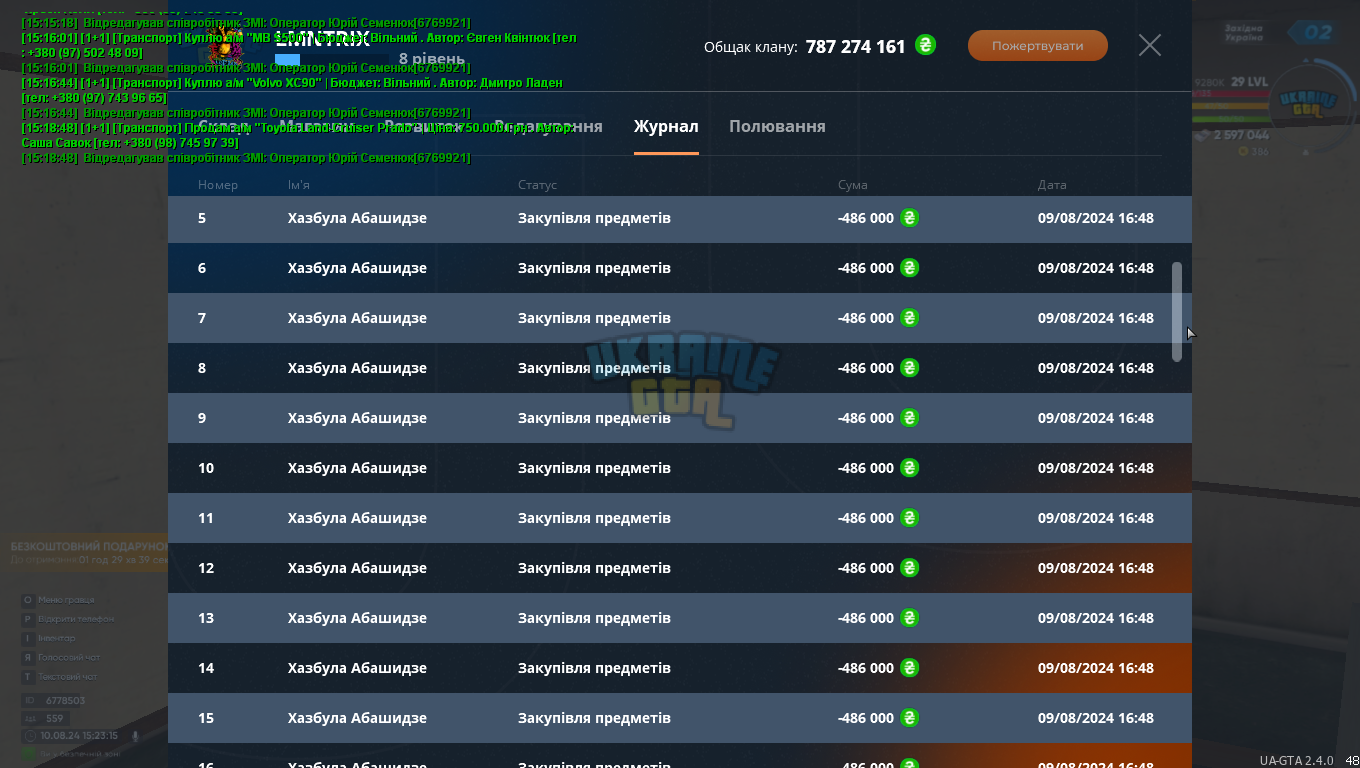Click the Я key icon for Голосовий чат
The width and height of the screenshot is (1360, 768).
28,657
